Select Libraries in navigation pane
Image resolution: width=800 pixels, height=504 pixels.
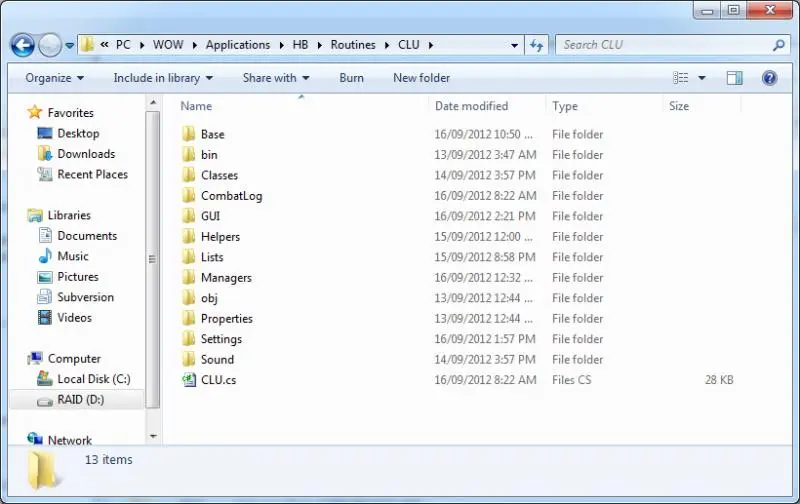coord(69,215)
